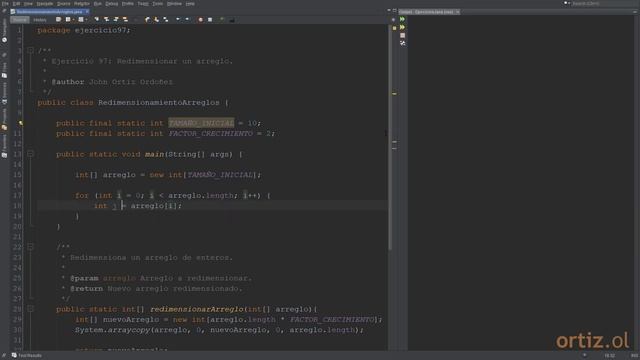Click the Uncomment toolbar icon
Viewport: 640px width, 360px height.
(x=232, y=20)
